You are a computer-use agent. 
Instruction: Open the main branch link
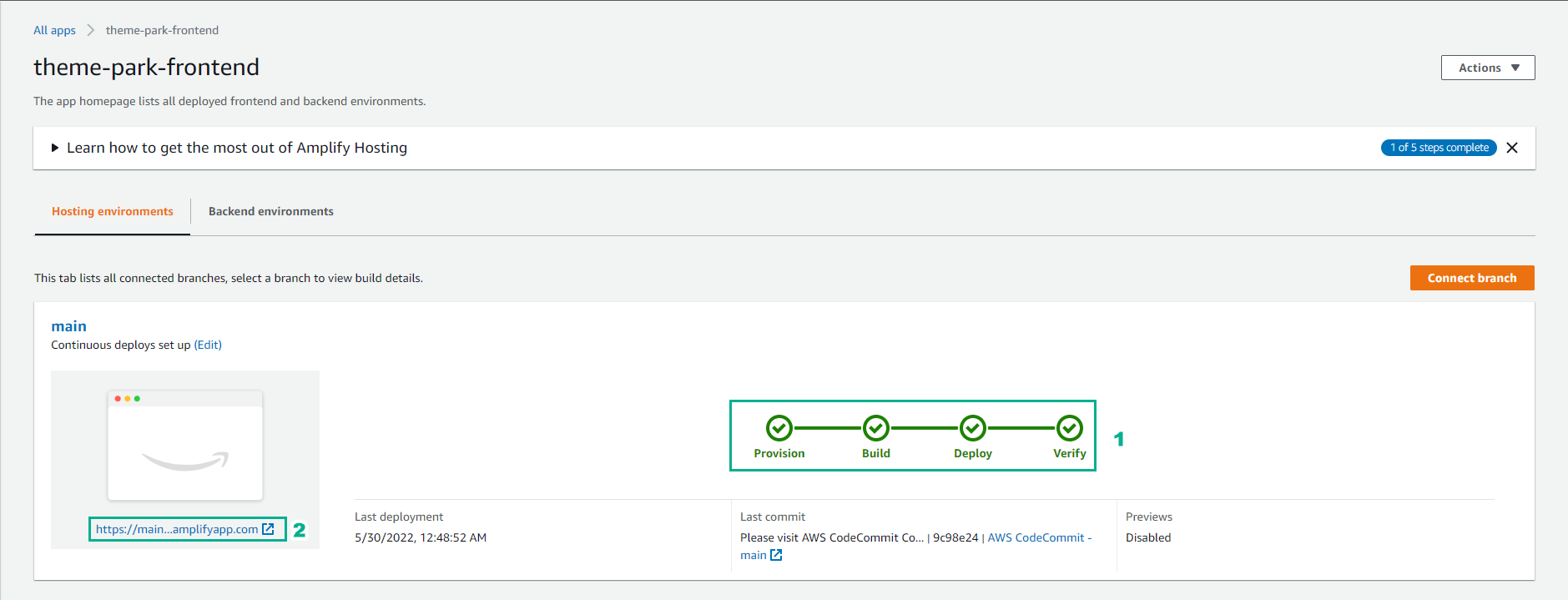(68, 326)
